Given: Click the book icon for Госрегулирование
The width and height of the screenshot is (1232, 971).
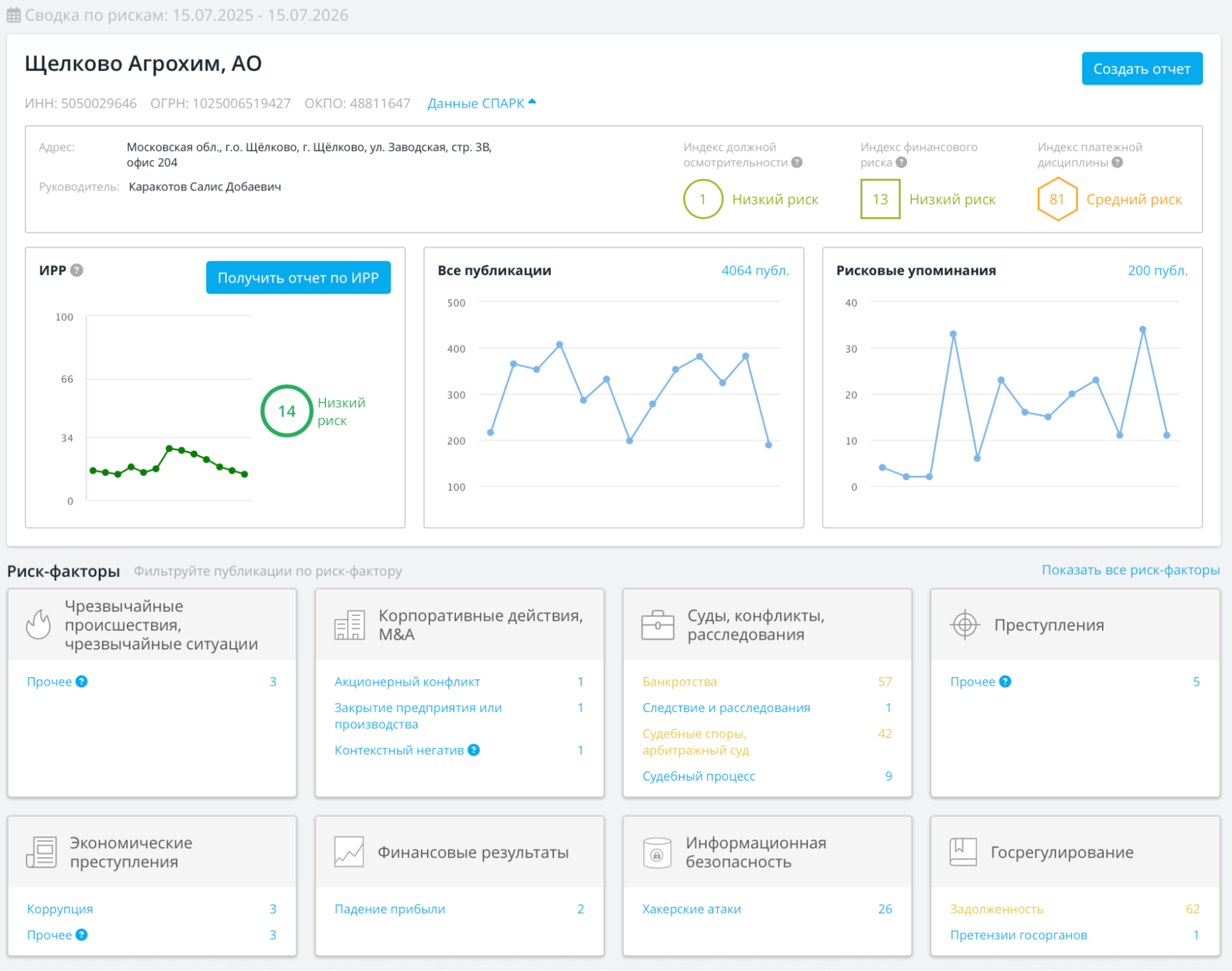Looking at the screenshot, I should (x=963, y=852).
